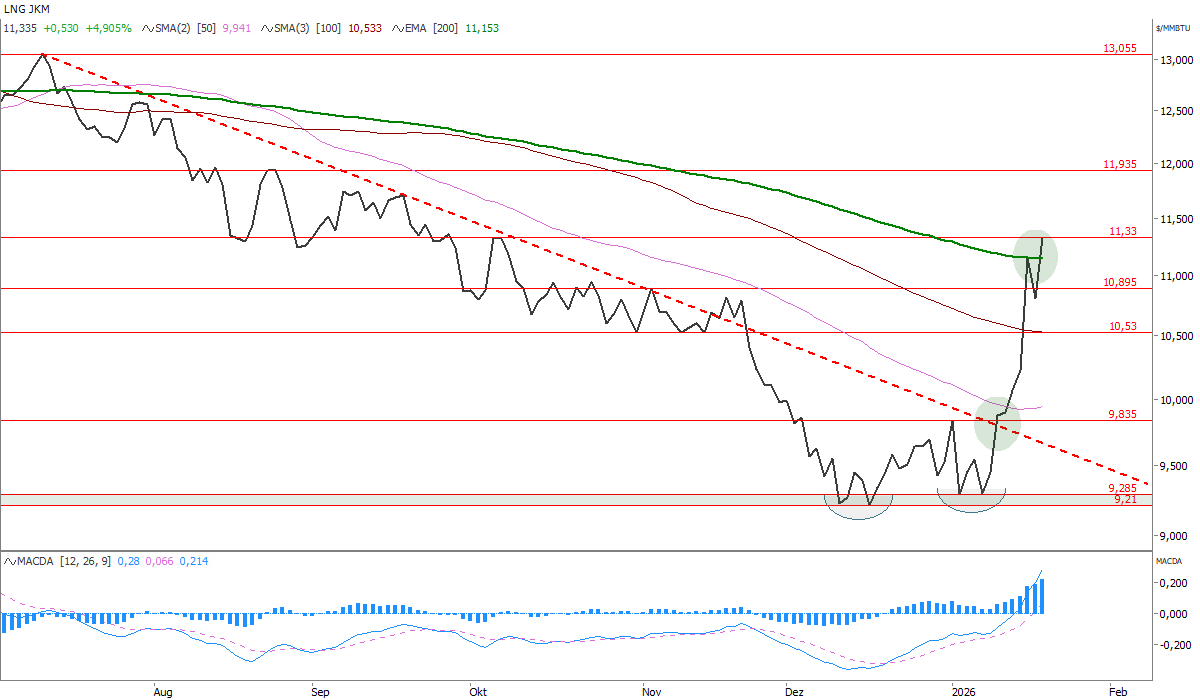The width and height of the screenshot is (1200, 700).
Task: Click the 11,000 price axis tick
Action: 1176,276
